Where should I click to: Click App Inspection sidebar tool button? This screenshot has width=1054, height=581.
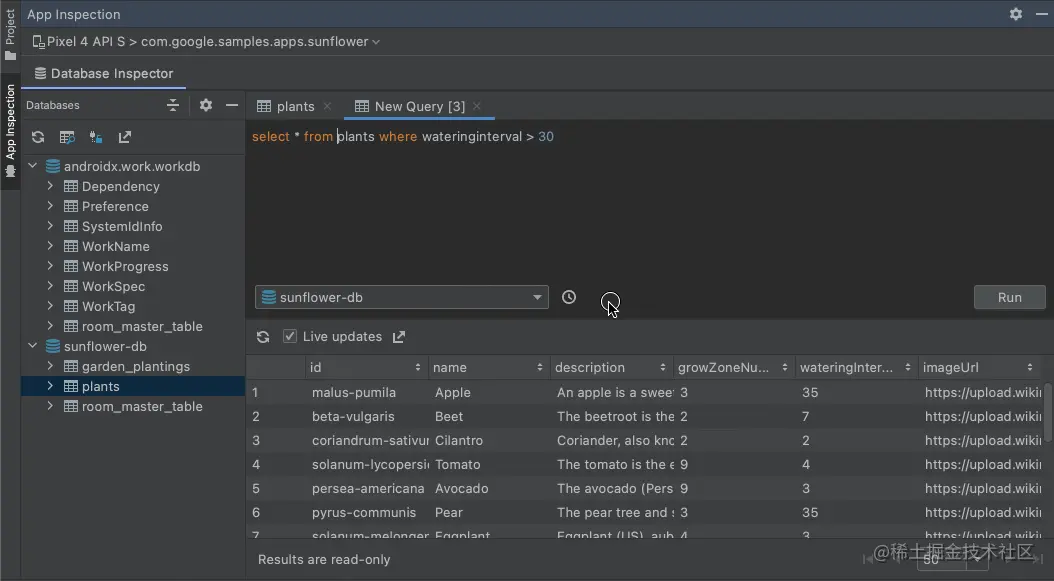click(x=10, y=131)
